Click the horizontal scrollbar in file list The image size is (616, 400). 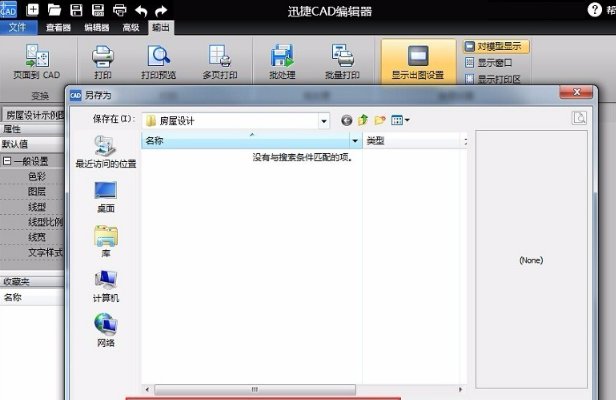click(255, 389)
